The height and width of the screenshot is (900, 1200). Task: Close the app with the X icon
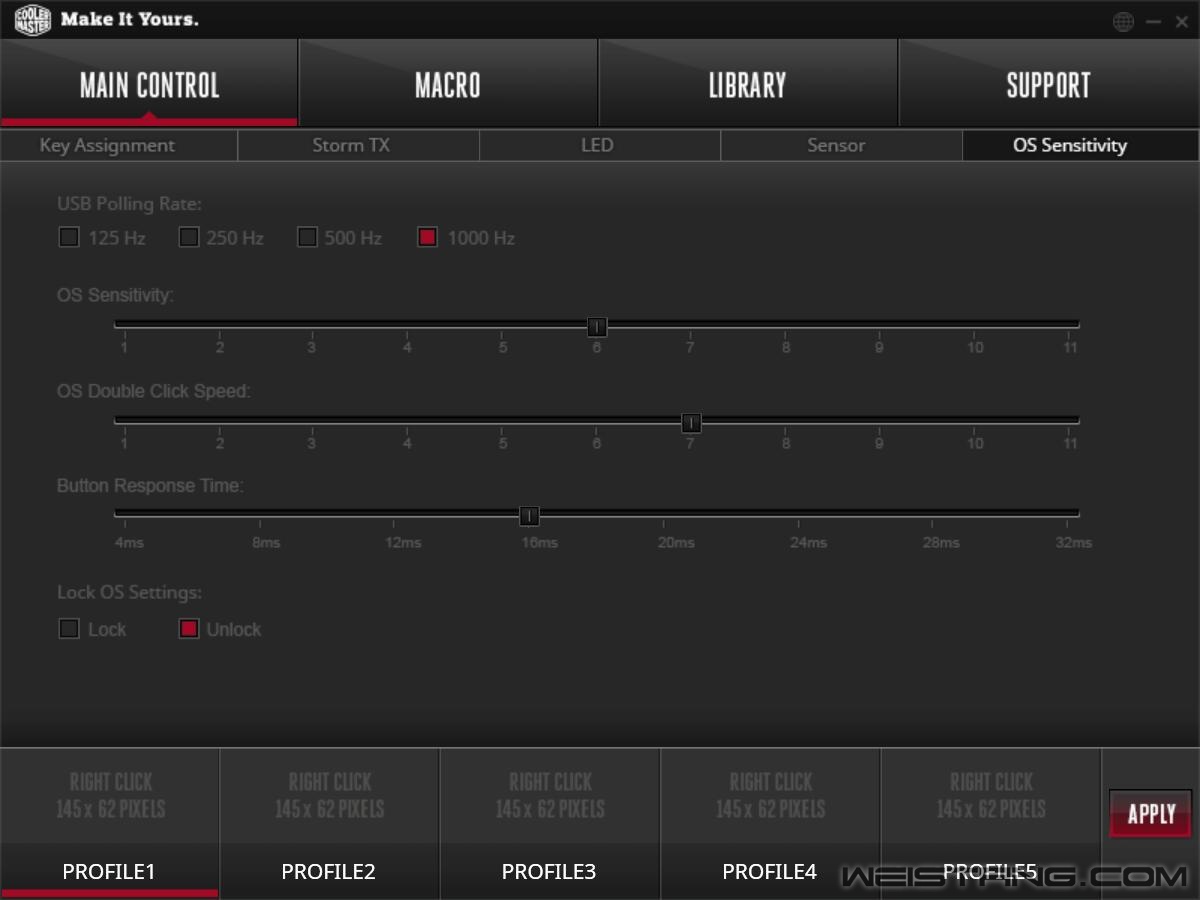point(1181,21)
